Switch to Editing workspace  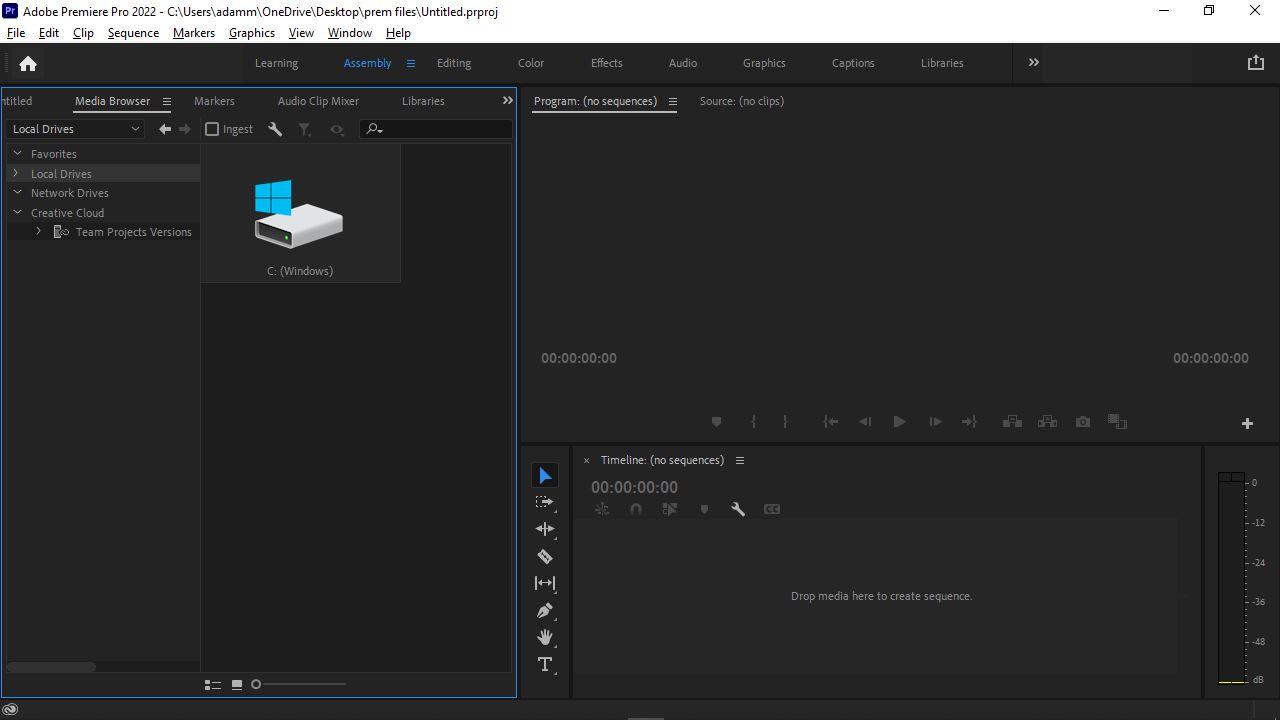tap(454, 63)
